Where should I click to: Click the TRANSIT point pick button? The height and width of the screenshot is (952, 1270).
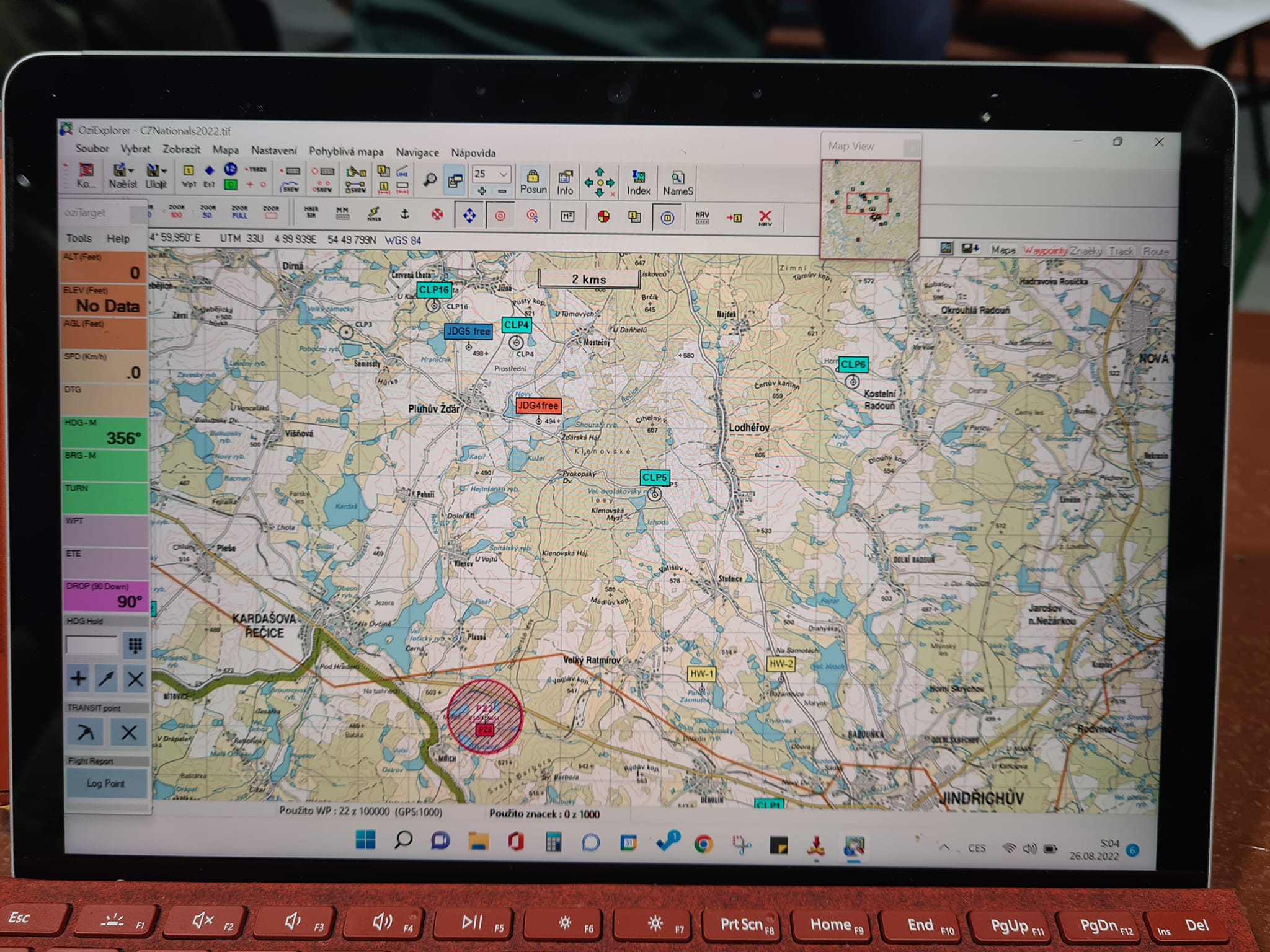(85, 732)
